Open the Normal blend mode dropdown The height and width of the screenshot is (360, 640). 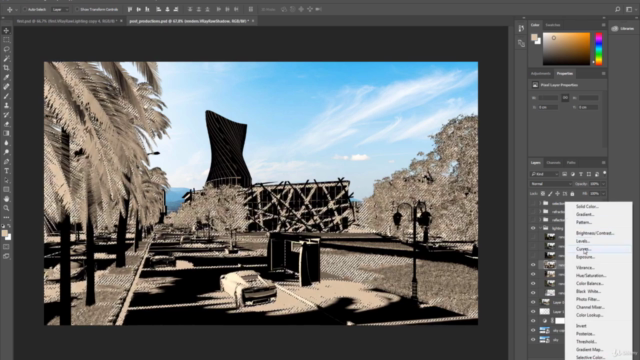tap(551, 184)
